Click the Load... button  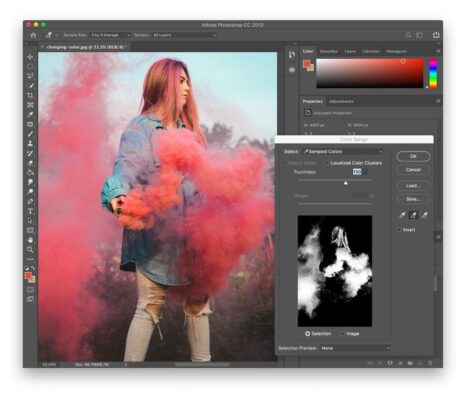413,186
